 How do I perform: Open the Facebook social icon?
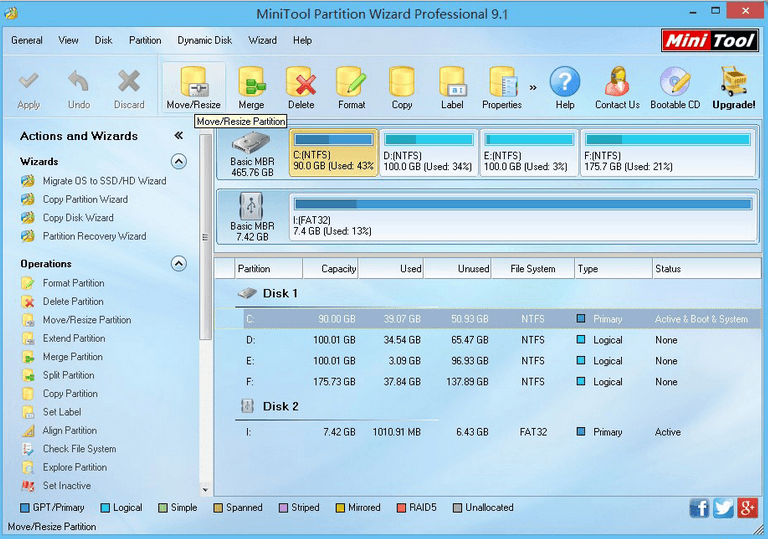[699, 508]
